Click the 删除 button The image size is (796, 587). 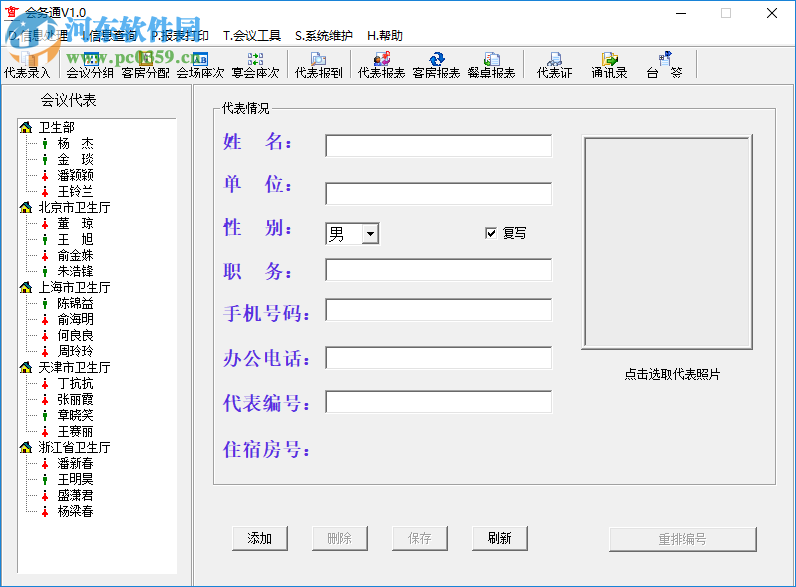pyautogui.click(x=340, y=538)
